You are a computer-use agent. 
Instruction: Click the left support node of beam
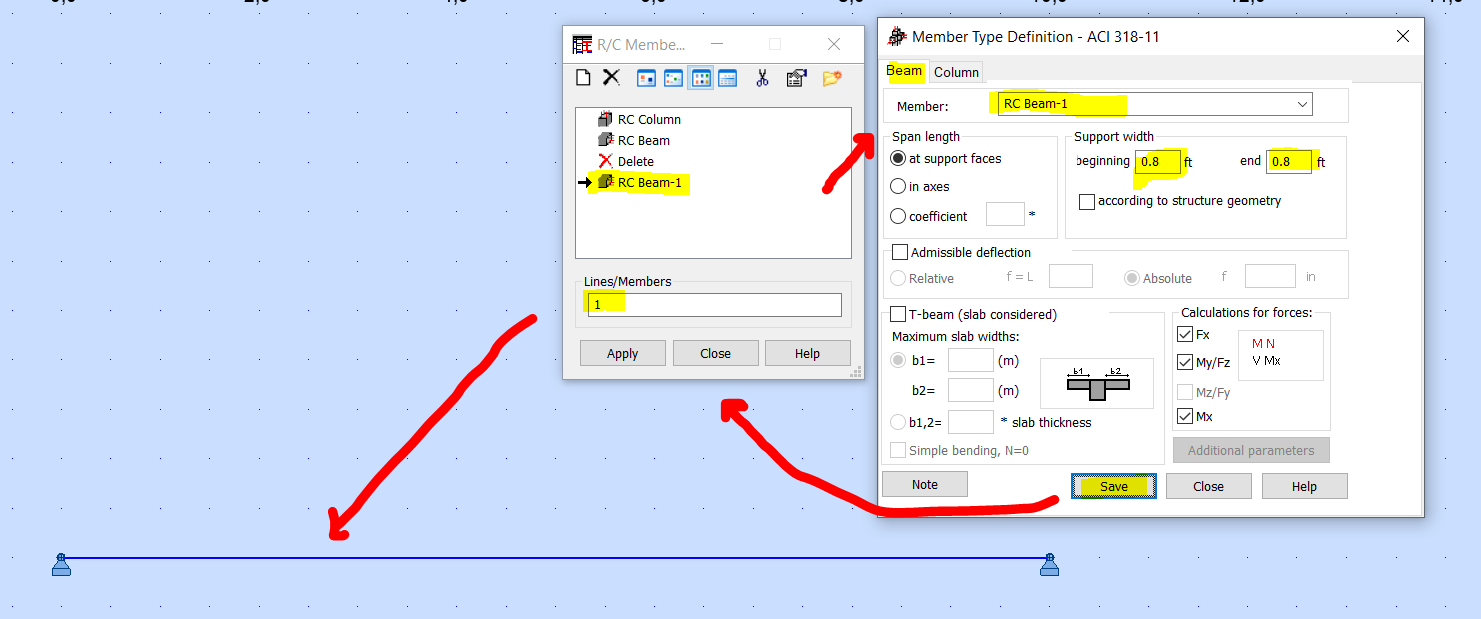point(61,565)
